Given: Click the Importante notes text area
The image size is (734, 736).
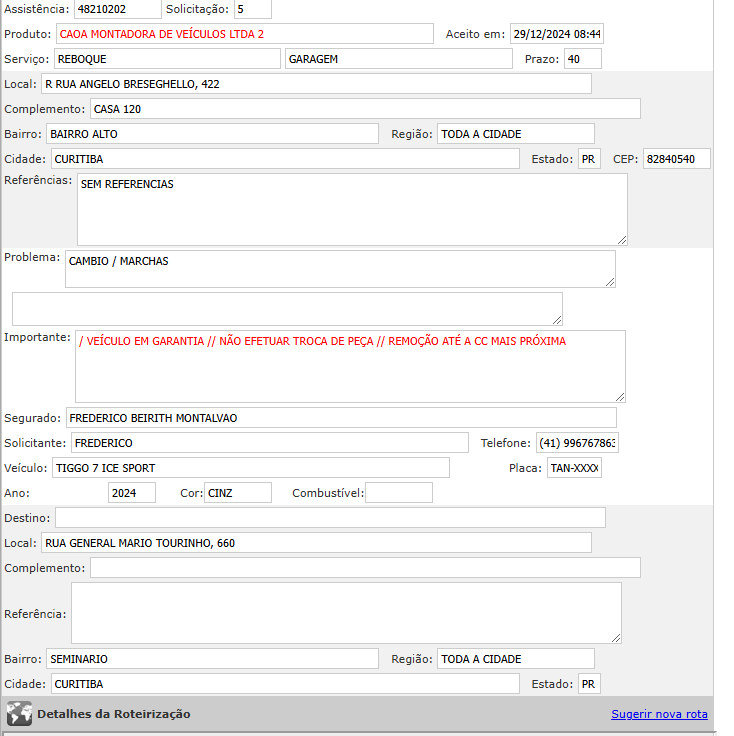Looking at the screenshot, I should click(350, 366).
